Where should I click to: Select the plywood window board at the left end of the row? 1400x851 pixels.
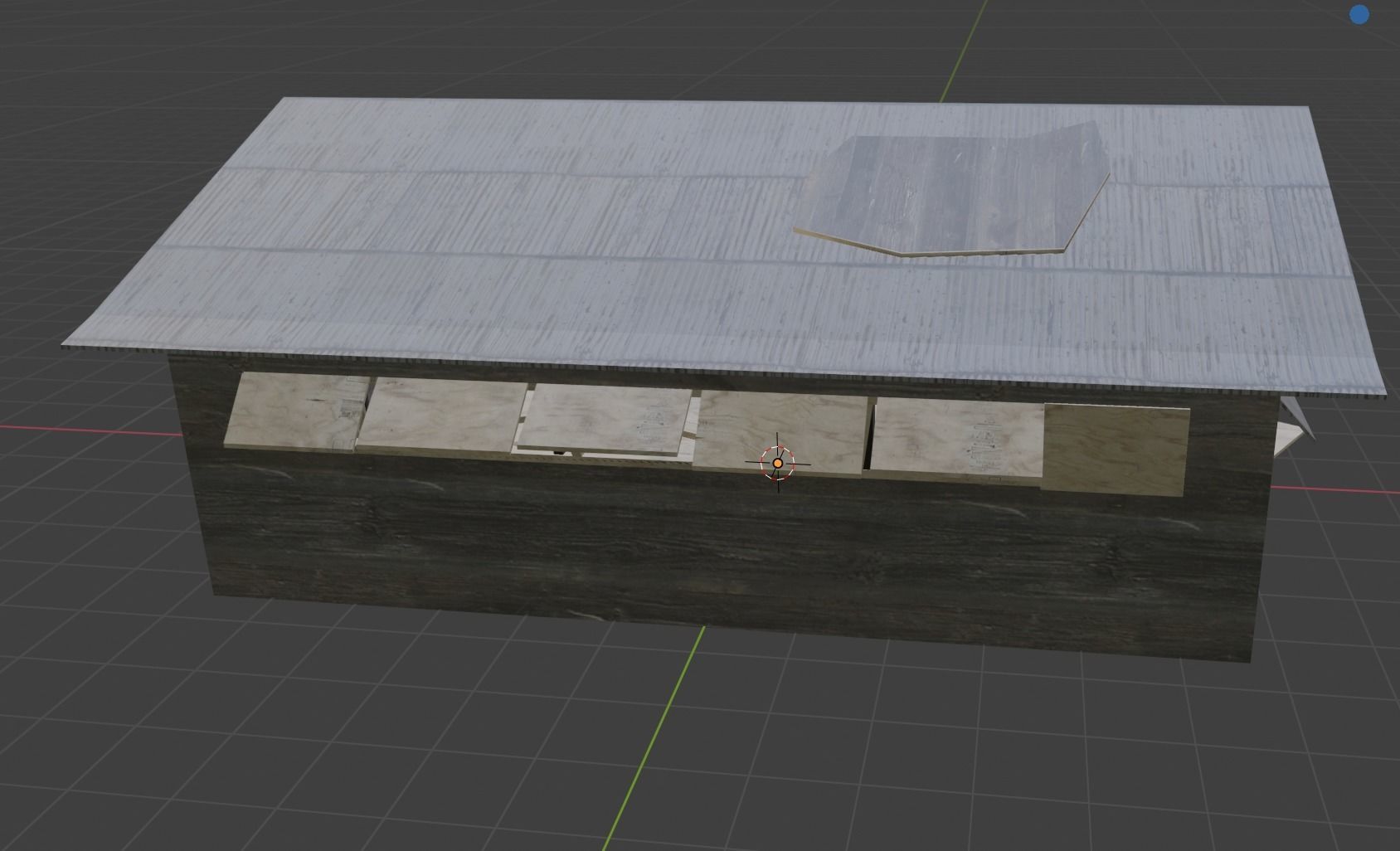(x=296, y=412)
